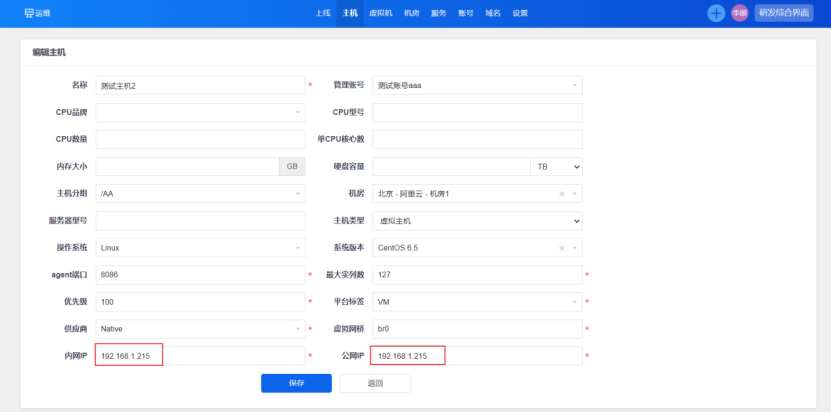Open the pink user avatar
The height and width of the screenshot is (413, 831).
(x=739, y=13)
